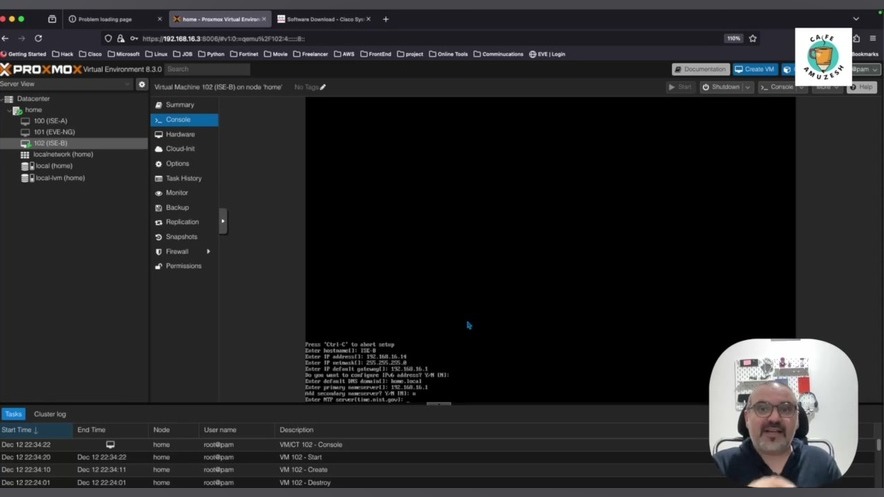Click the Server View settings gear

(x=142, y=84)
